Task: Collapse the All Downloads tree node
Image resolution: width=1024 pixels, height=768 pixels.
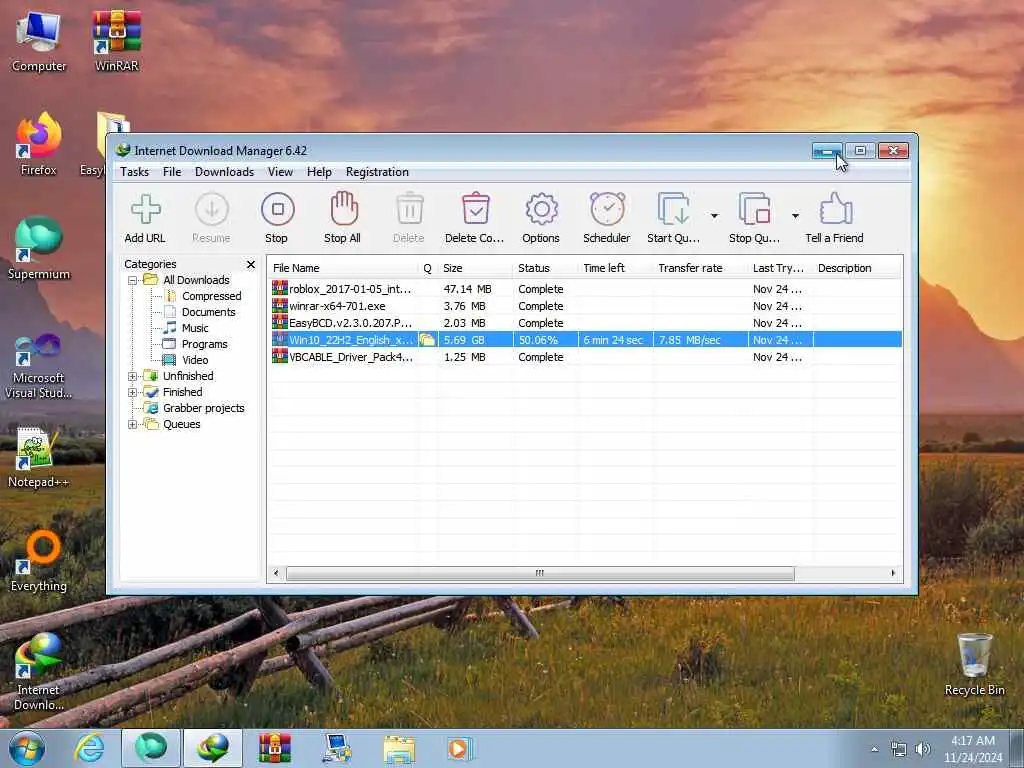Action: coord(133,280)
